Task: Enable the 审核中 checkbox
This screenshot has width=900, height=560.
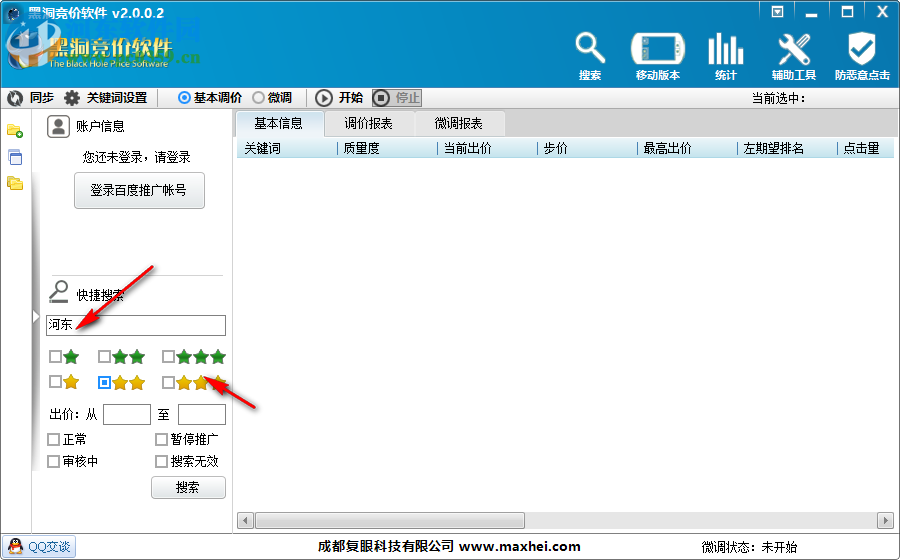Action: coord(53,461)
